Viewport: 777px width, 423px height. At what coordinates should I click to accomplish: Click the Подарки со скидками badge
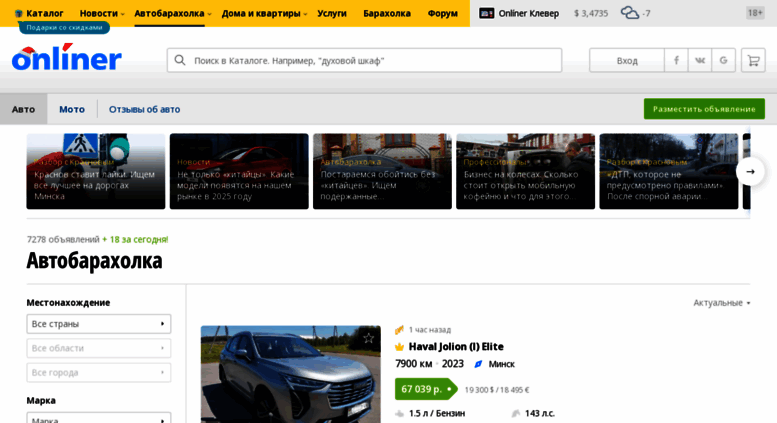click(64, 27)
